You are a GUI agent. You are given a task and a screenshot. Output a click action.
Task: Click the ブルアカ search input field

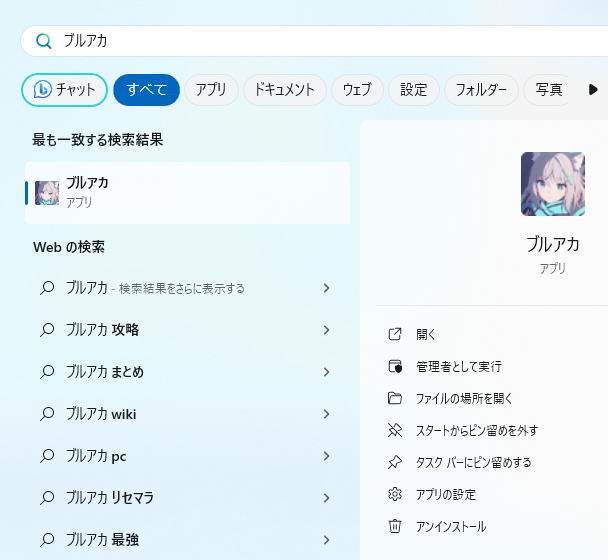click(314, 41)
